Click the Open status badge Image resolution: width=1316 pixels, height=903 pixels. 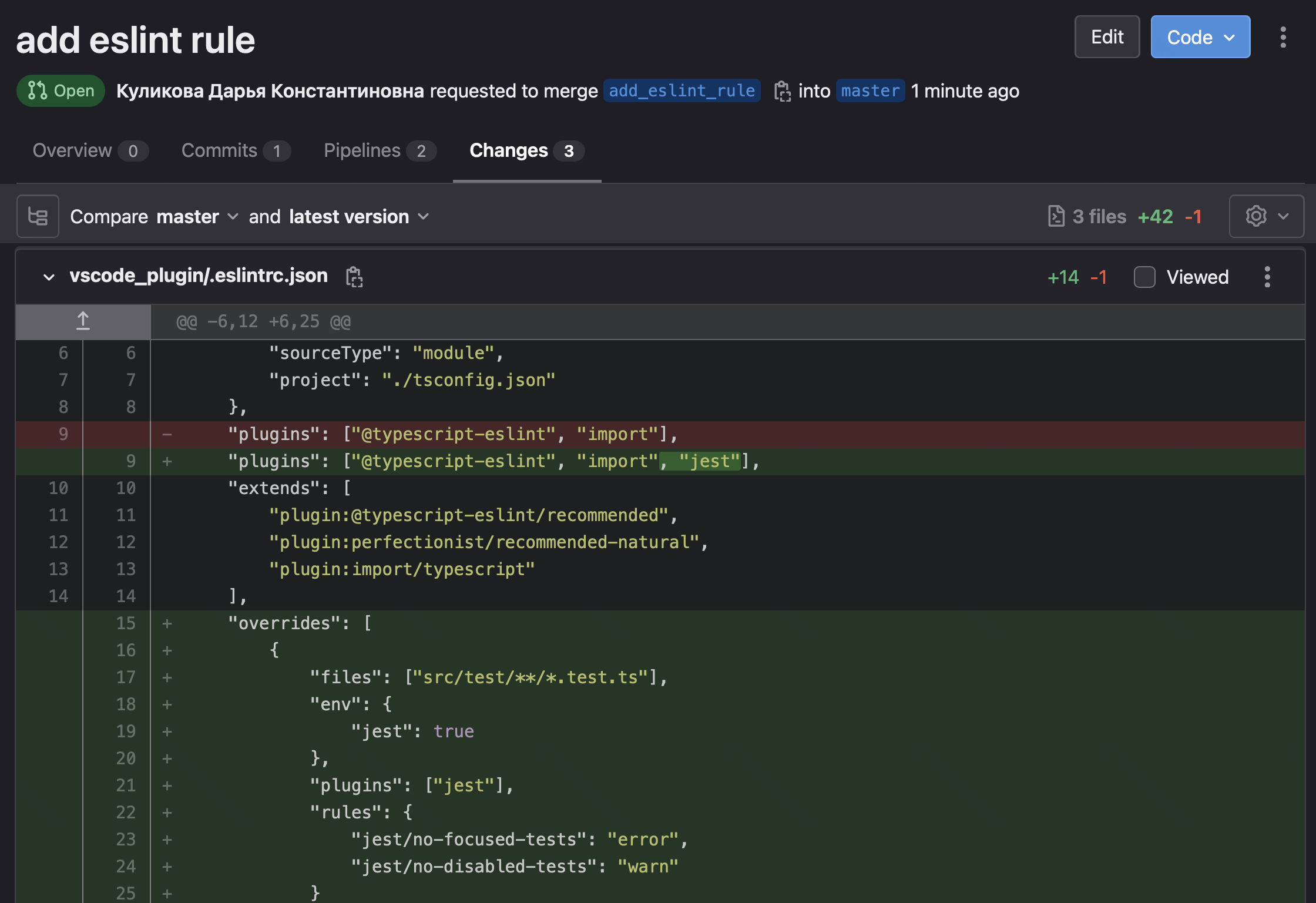[61, 90]
